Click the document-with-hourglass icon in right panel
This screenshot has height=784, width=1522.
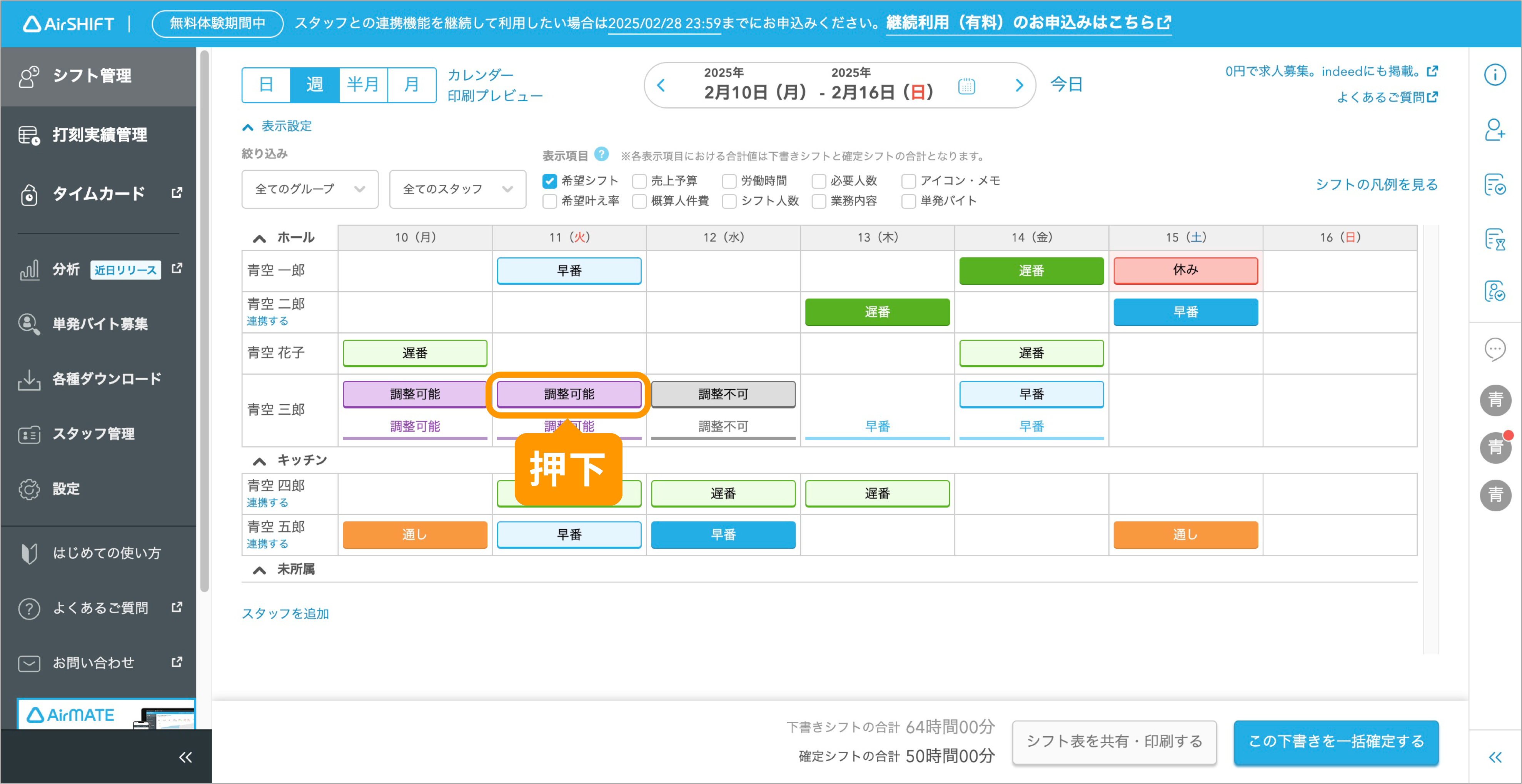pyautogui.click(x=1495, y=239)
